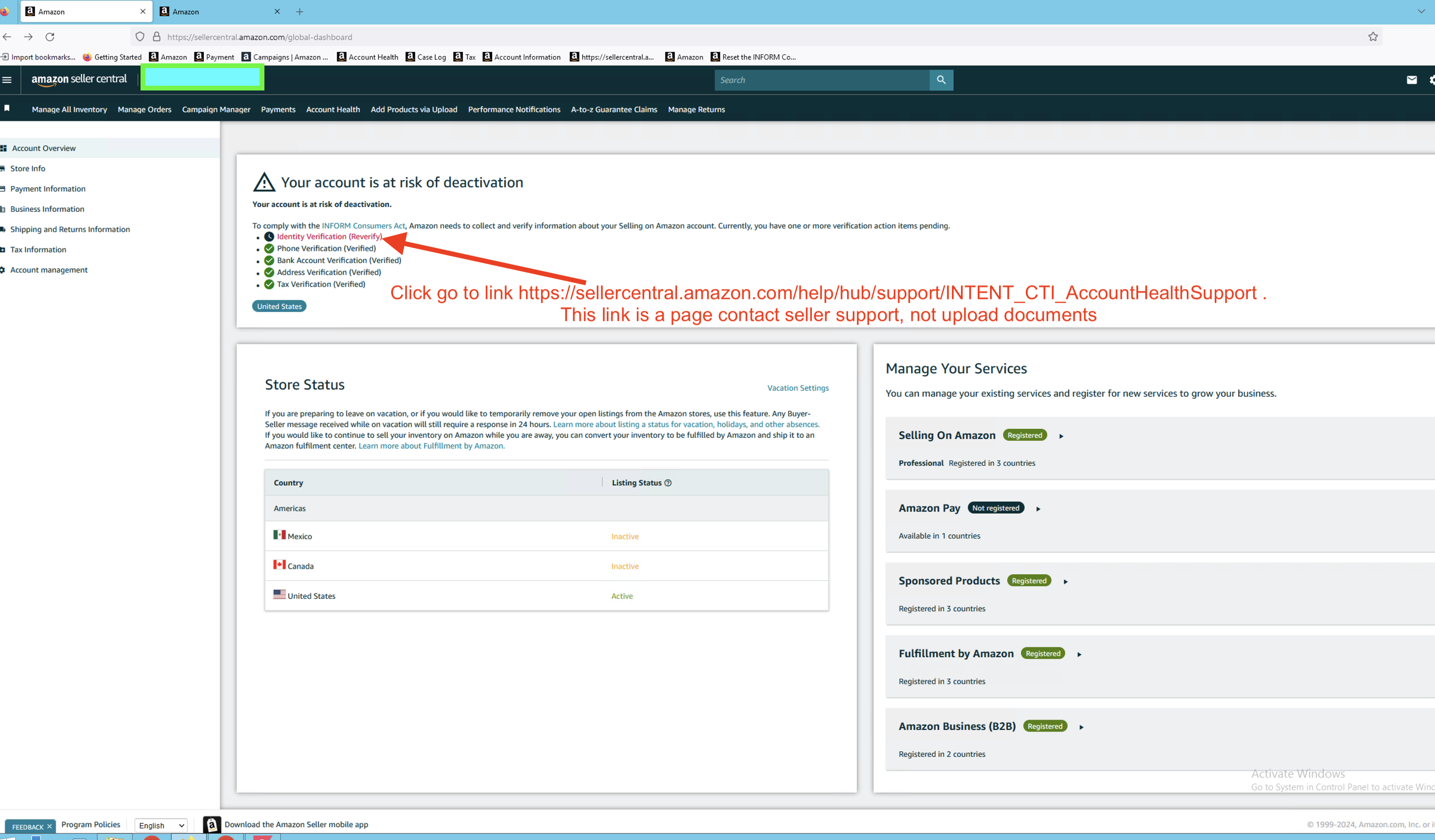Bookmark this page with the star icon
This screenshot has height=840, width=1435.
1373,37
